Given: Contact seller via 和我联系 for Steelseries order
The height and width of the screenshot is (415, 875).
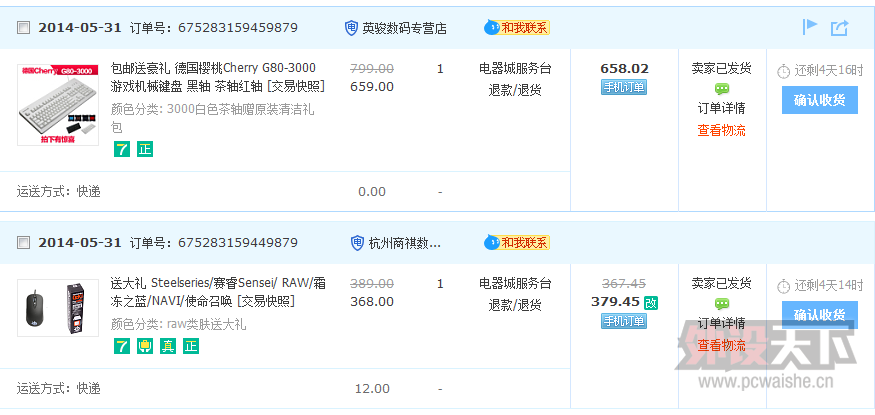Looking at the screenshot, I should coord(517,242).
